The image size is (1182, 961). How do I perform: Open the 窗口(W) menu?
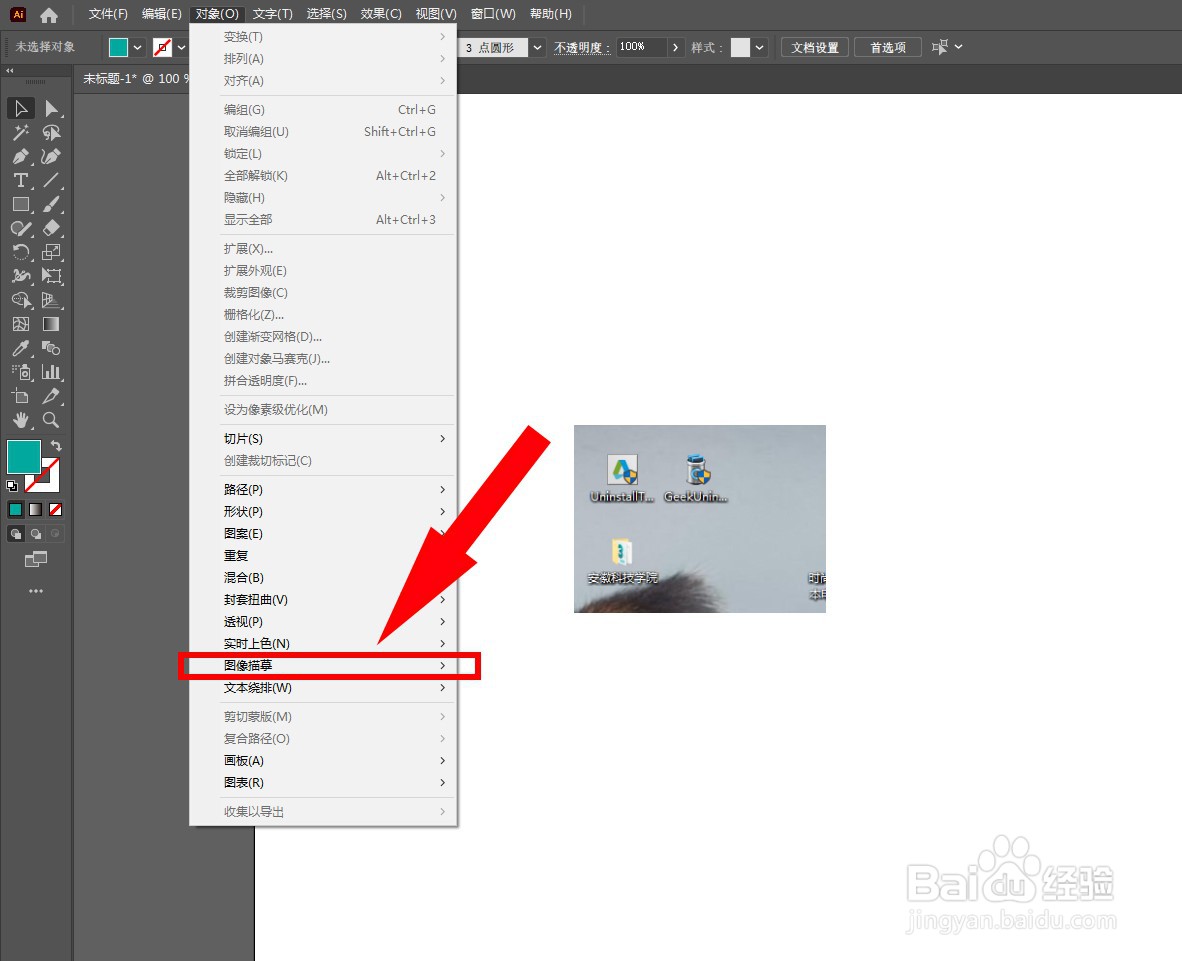493,14
